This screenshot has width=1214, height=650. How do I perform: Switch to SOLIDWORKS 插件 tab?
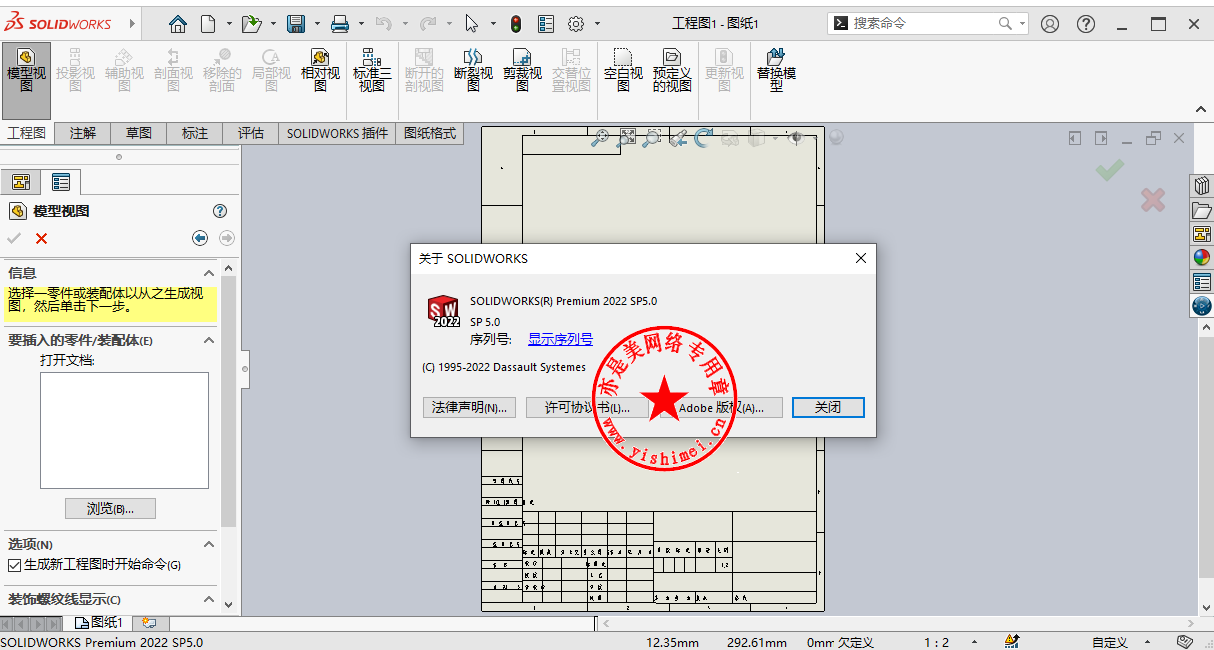337,133
